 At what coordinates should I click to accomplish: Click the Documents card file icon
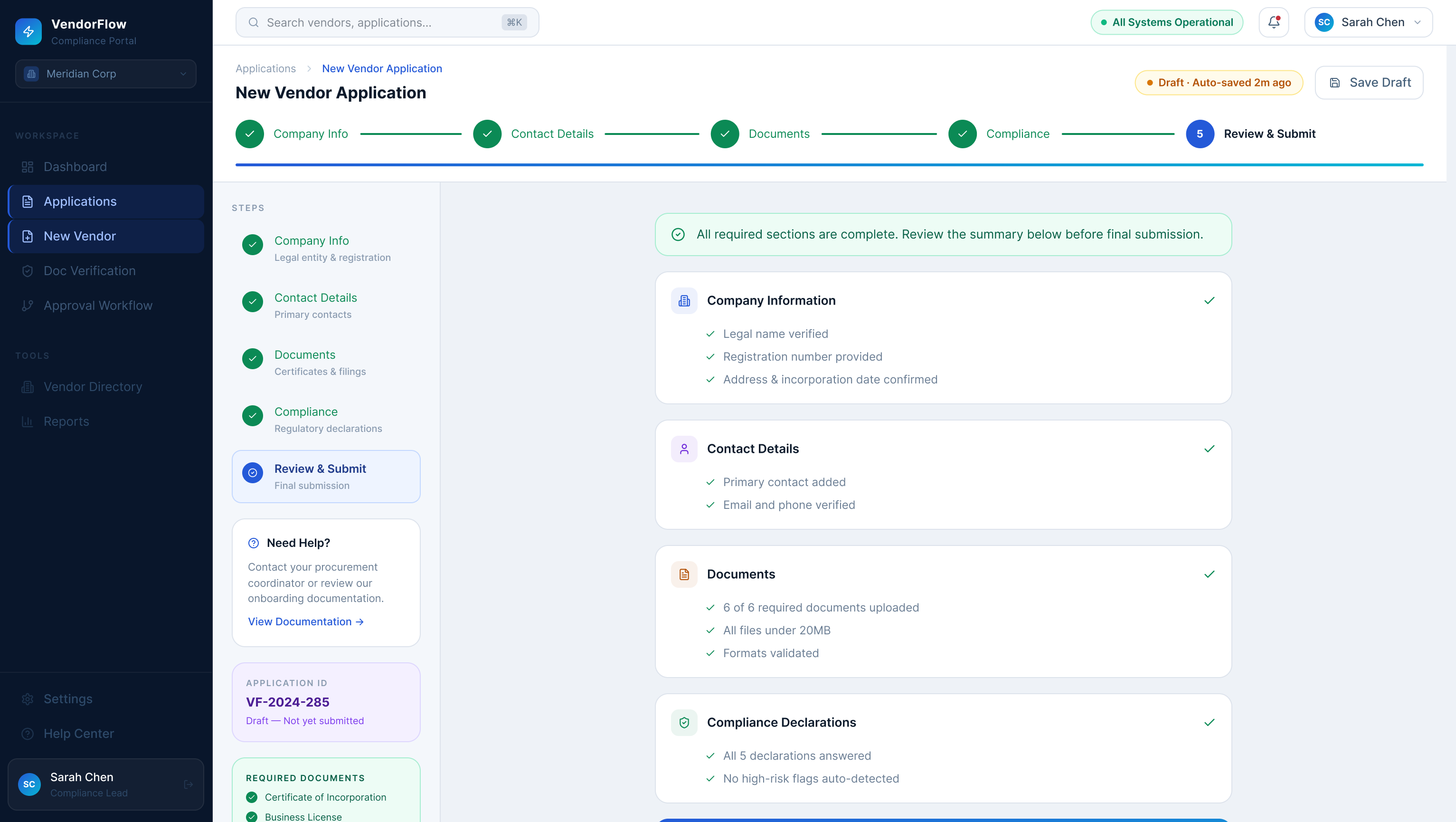(684, 574)
